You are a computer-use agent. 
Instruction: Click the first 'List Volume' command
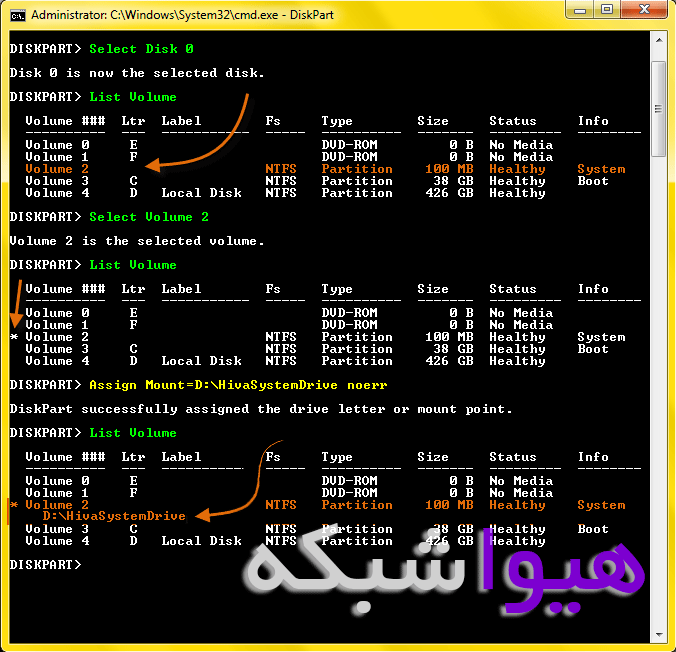coord(133,97)
